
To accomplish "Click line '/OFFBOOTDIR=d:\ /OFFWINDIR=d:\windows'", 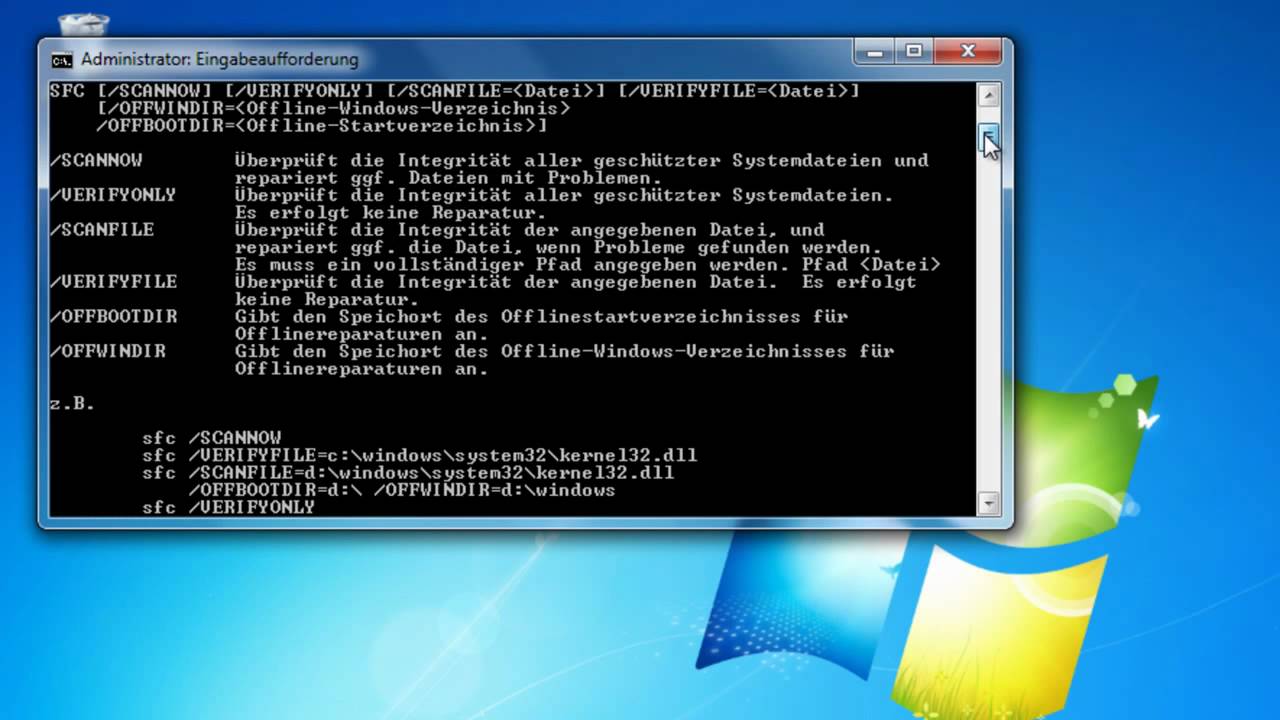I will click(x=402, y=491).
